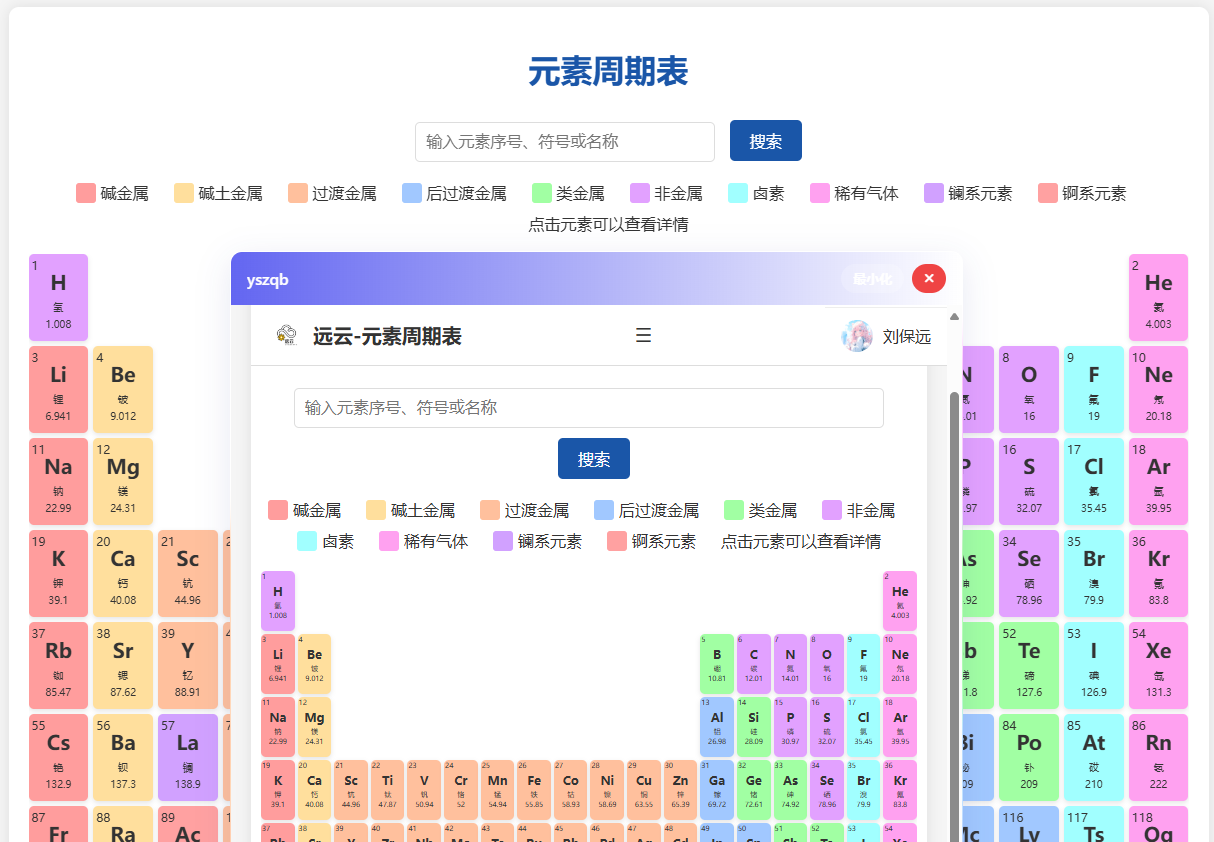1214x842 pixels.
Task: Click 锕系元素 color swatch in background legend
Action: pos(1048,193)
